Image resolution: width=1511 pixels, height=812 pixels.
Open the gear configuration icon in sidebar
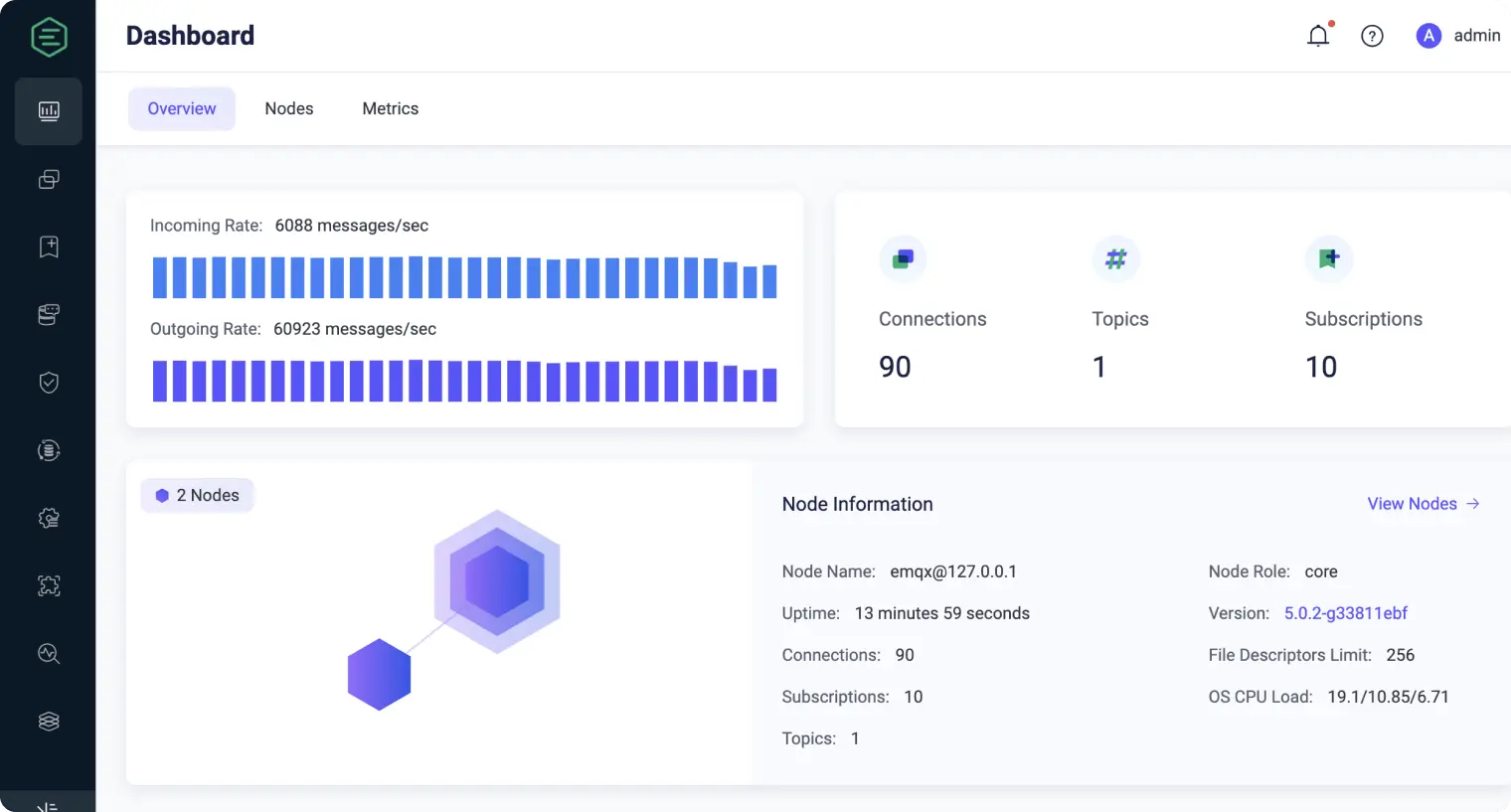coord(49,518)
